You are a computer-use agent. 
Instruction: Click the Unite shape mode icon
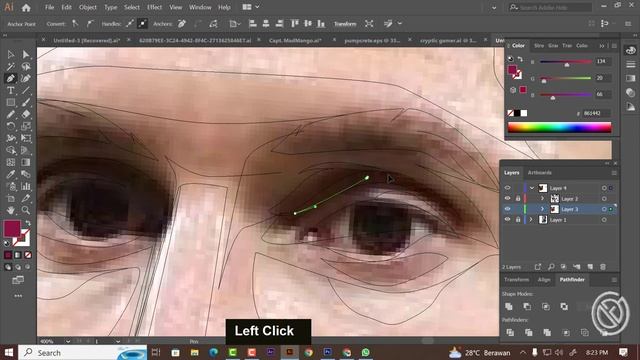(509, 306)
